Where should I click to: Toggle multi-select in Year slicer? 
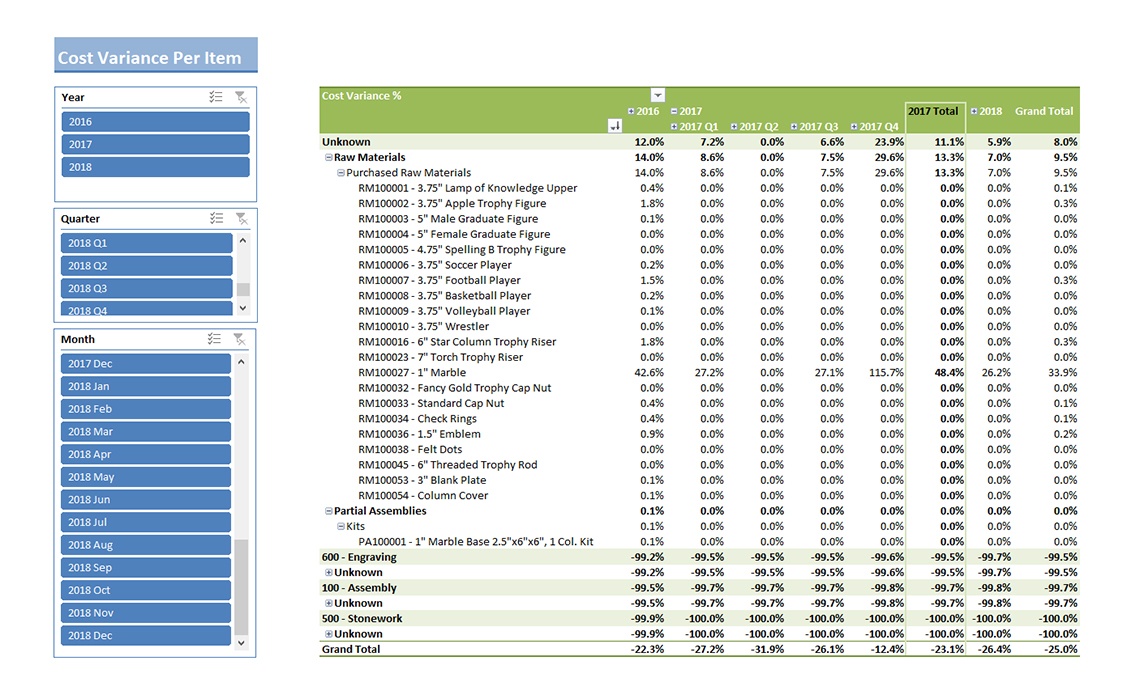point(215,97)
